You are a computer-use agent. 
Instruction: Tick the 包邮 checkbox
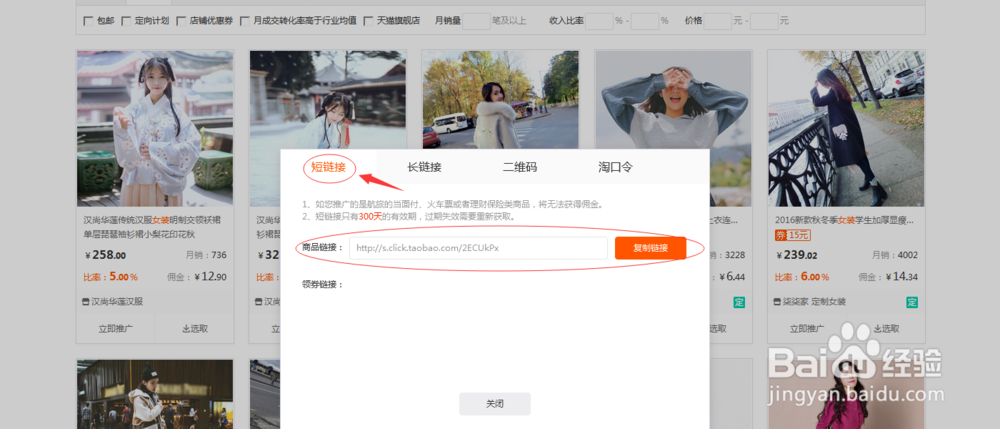point(88,21)
